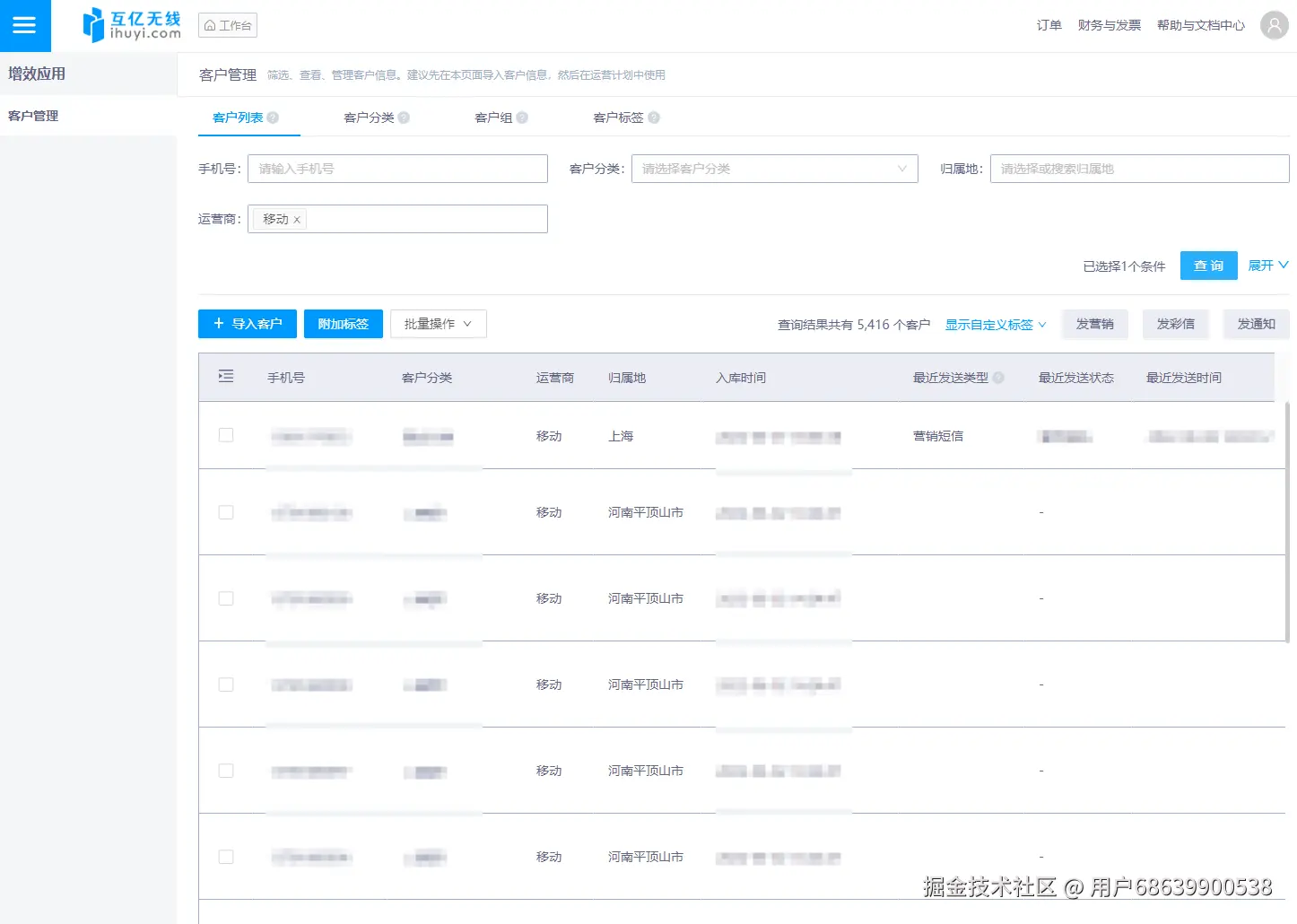Click 导入客户 button
This screenshot has height=924, width=1297.
coord(248,324)
